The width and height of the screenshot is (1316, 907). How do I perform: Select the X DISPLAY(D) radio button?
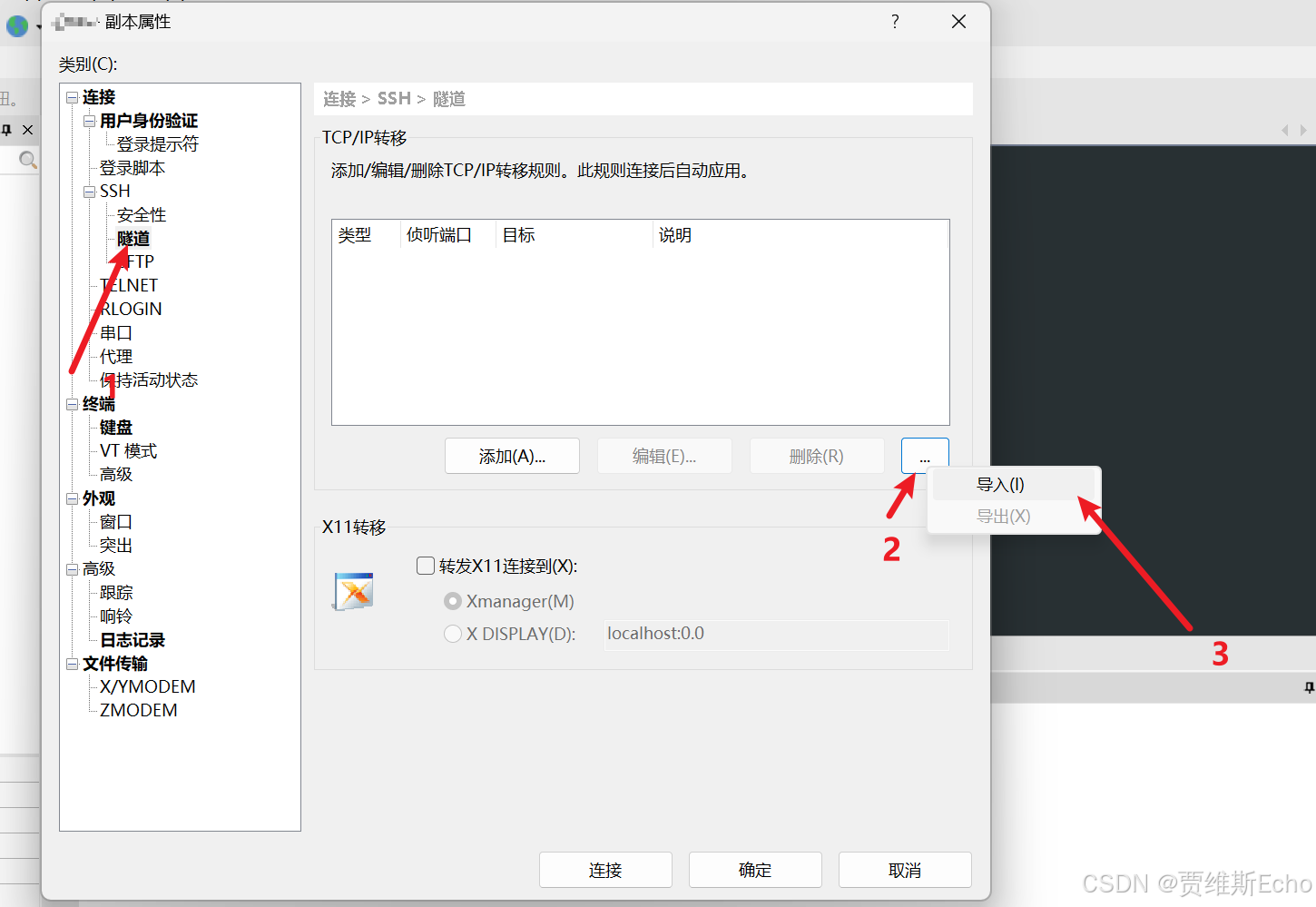coord(453,634)
